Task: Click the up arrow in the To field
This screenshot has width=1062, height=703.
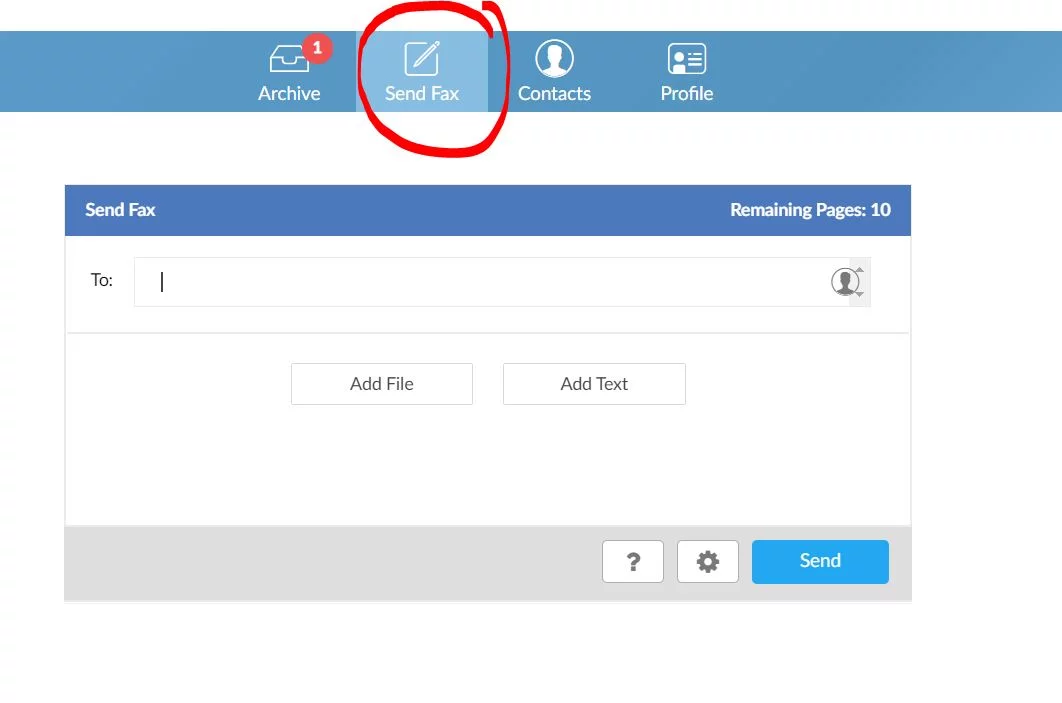Action: click(x=859, y=270)
